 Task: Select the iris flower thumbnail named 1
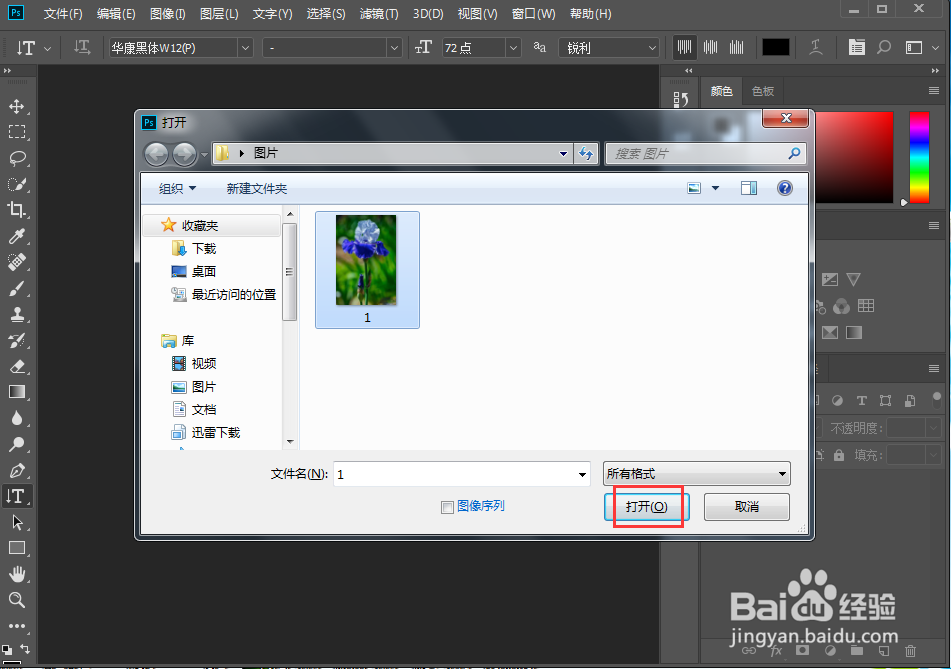[367, 269]
